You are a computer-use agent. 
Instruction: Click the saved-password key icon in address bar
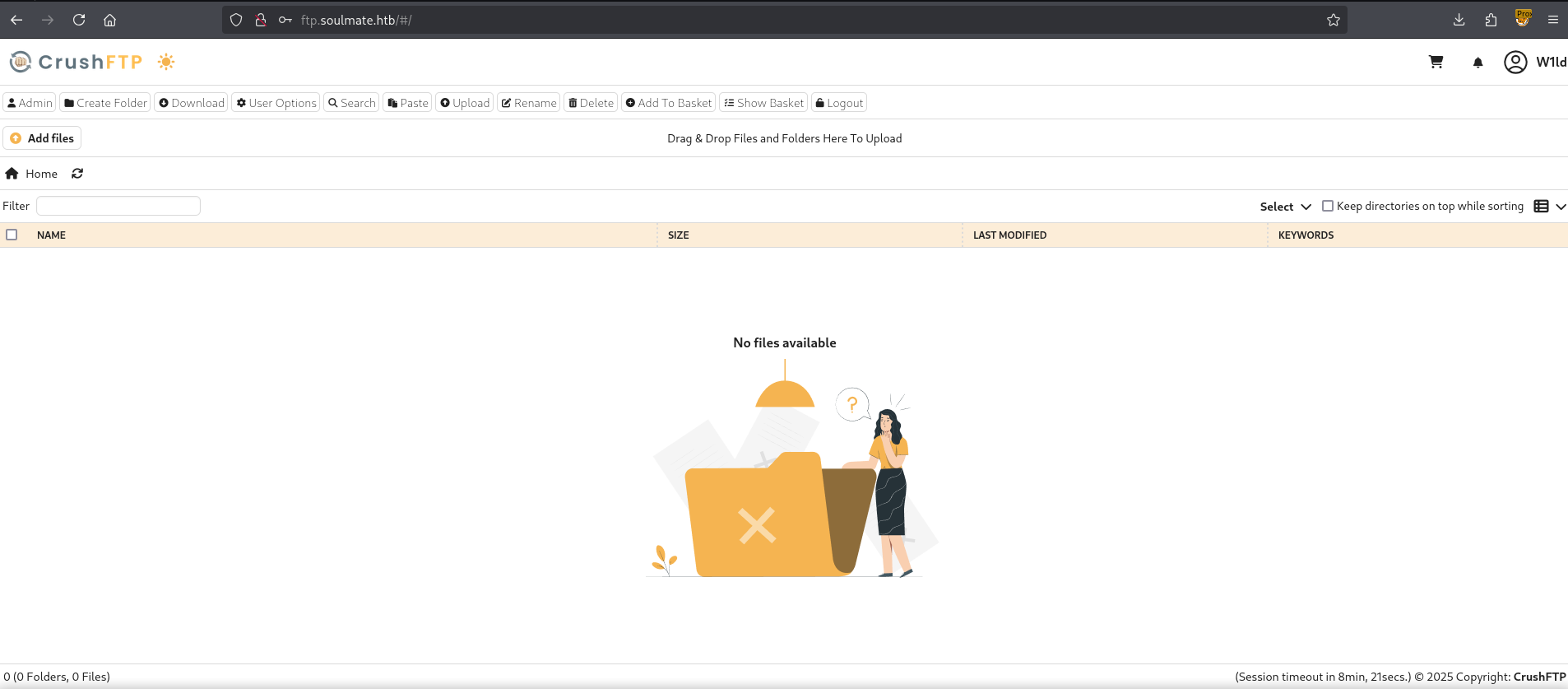tap(285, 20)
